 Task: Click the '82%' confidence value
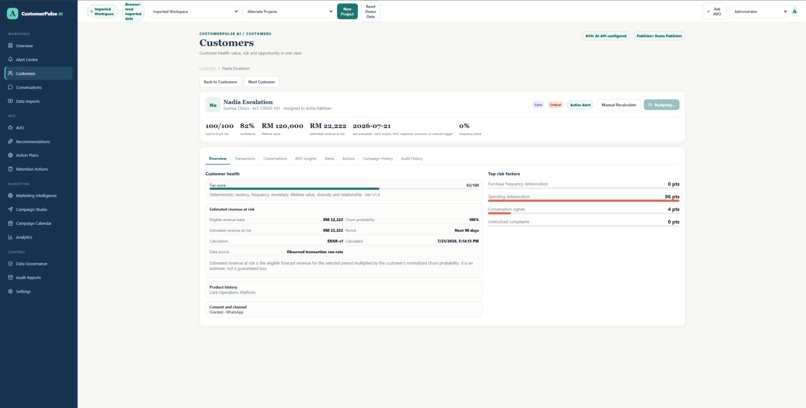click(x=247, y=125)
